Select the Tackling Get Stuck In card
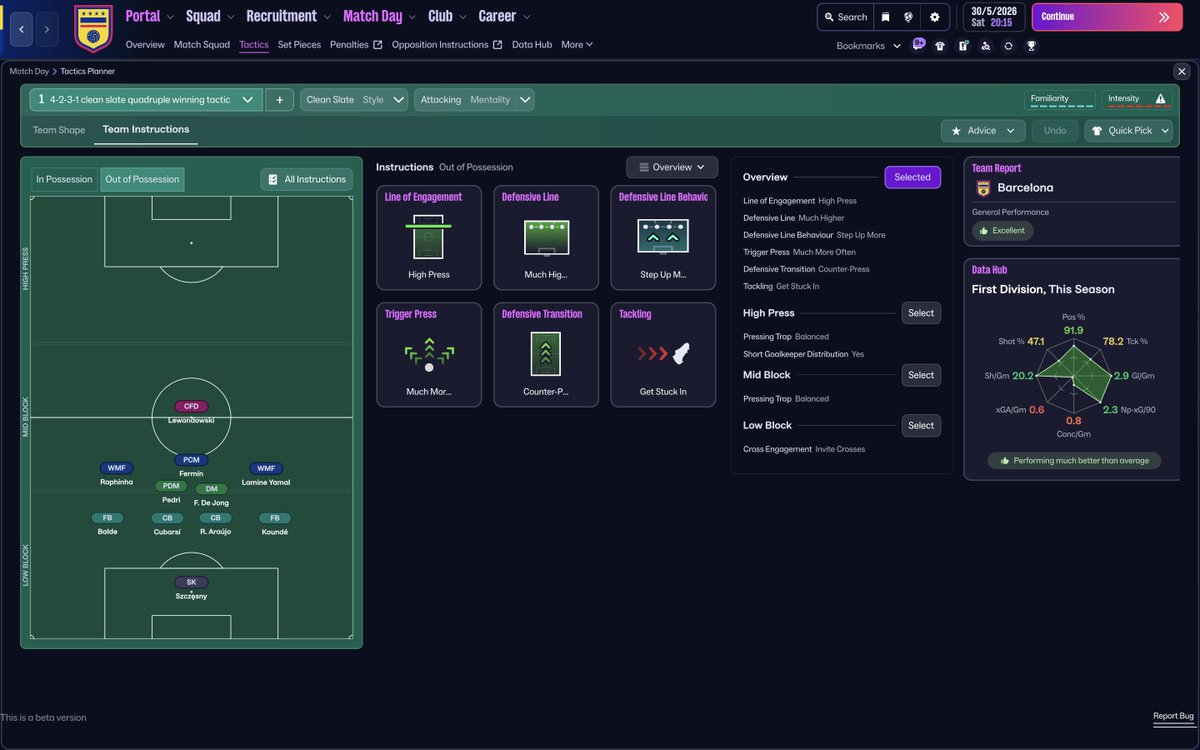The width and height of the screenshot is (1200, 750). click(663, 354)
